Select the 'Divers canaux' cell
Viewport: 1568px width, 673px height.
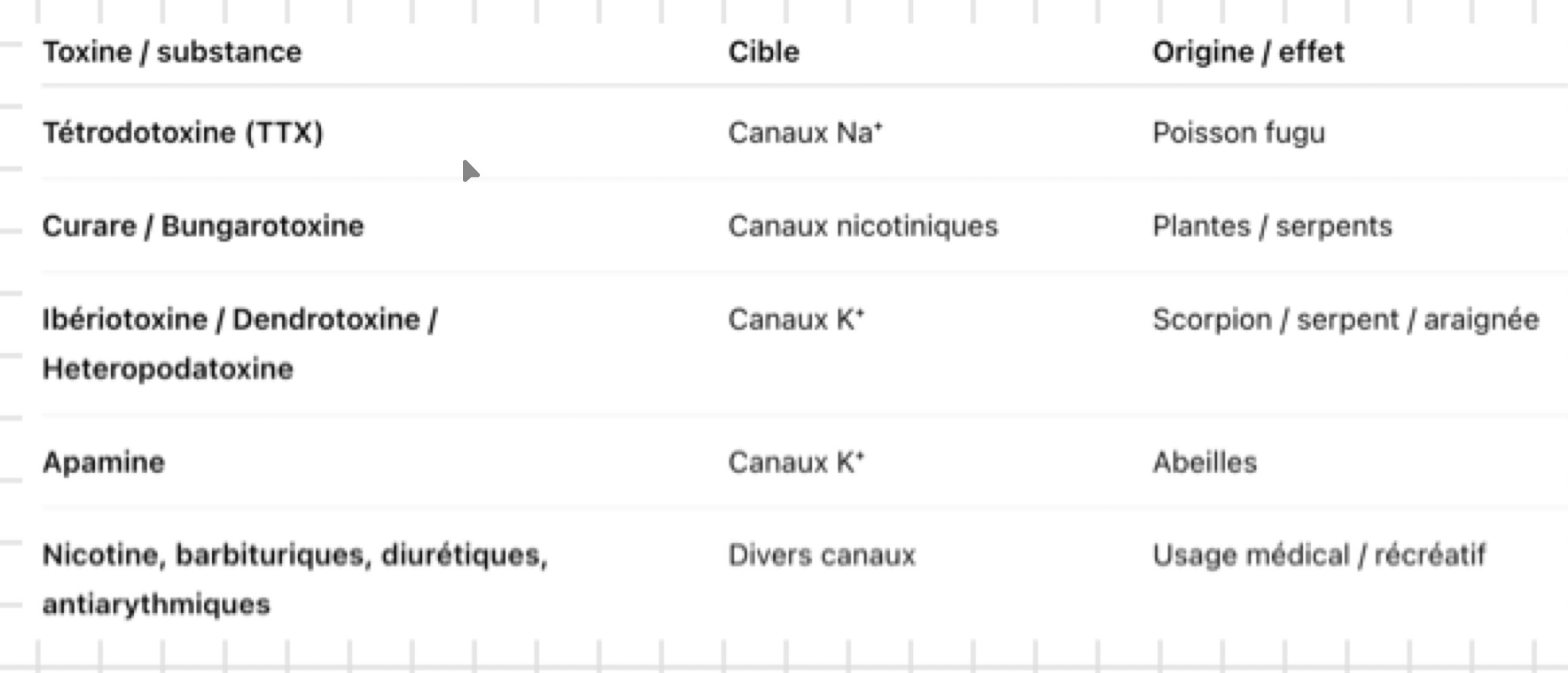tap(821, 555)
